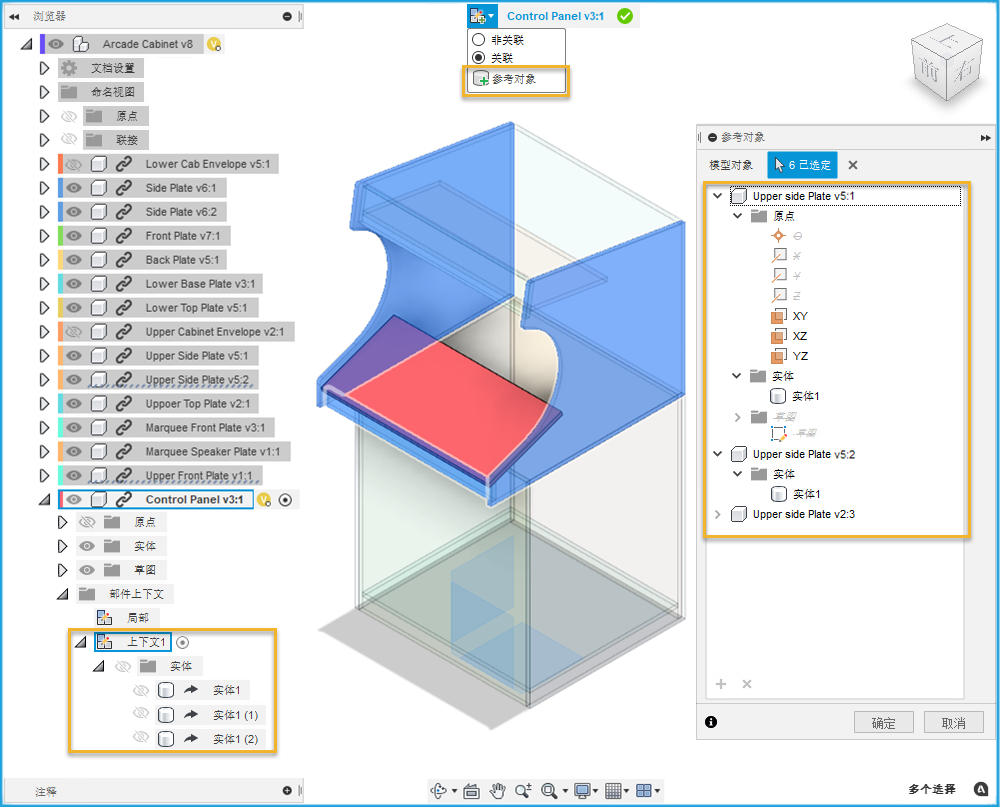
Task: Click the browser panel options dot
Action: (x=287, y=17)
